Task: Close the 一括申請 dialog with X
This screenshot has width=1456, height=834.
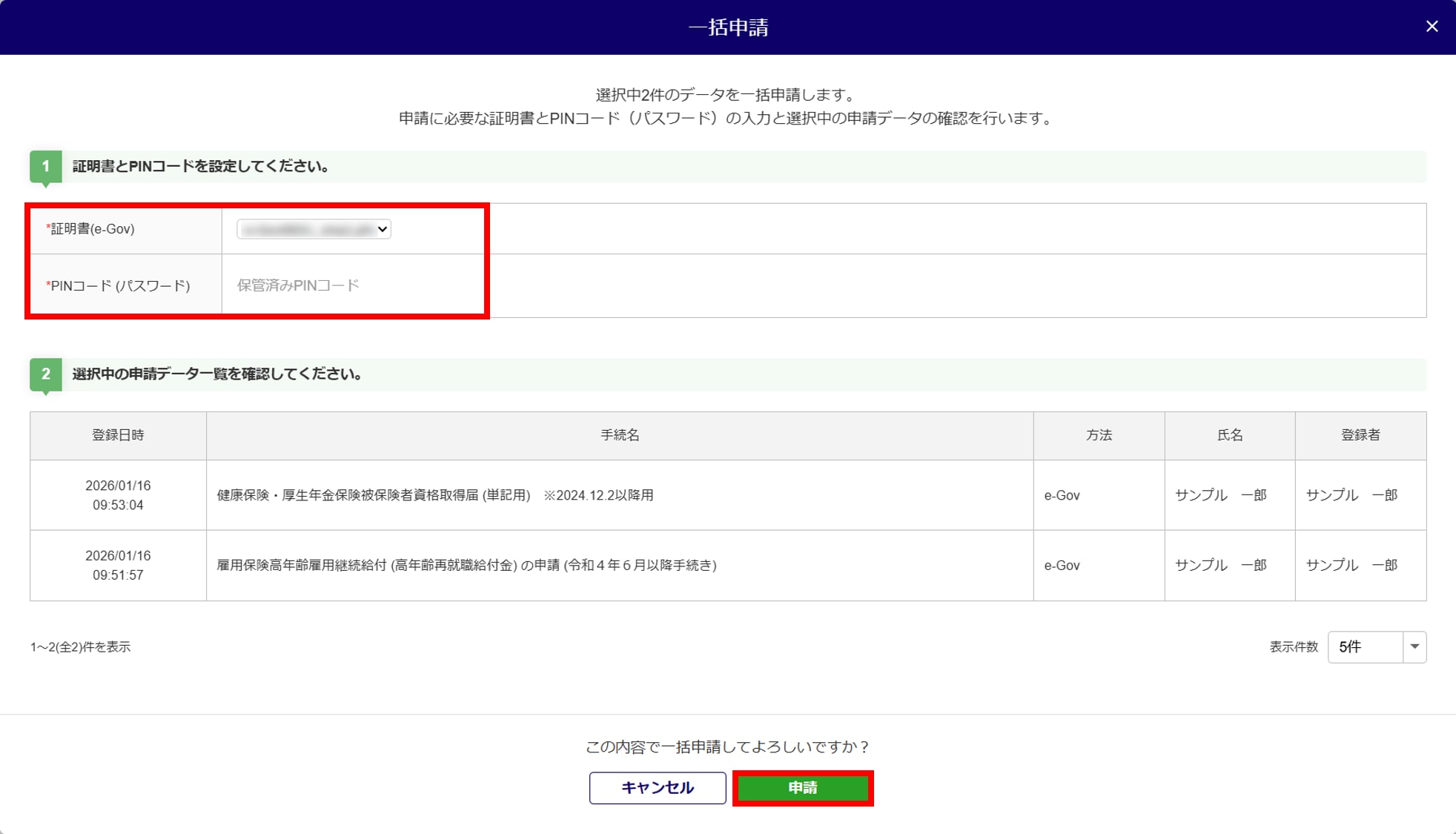Action: click(x=1432, y=27)
